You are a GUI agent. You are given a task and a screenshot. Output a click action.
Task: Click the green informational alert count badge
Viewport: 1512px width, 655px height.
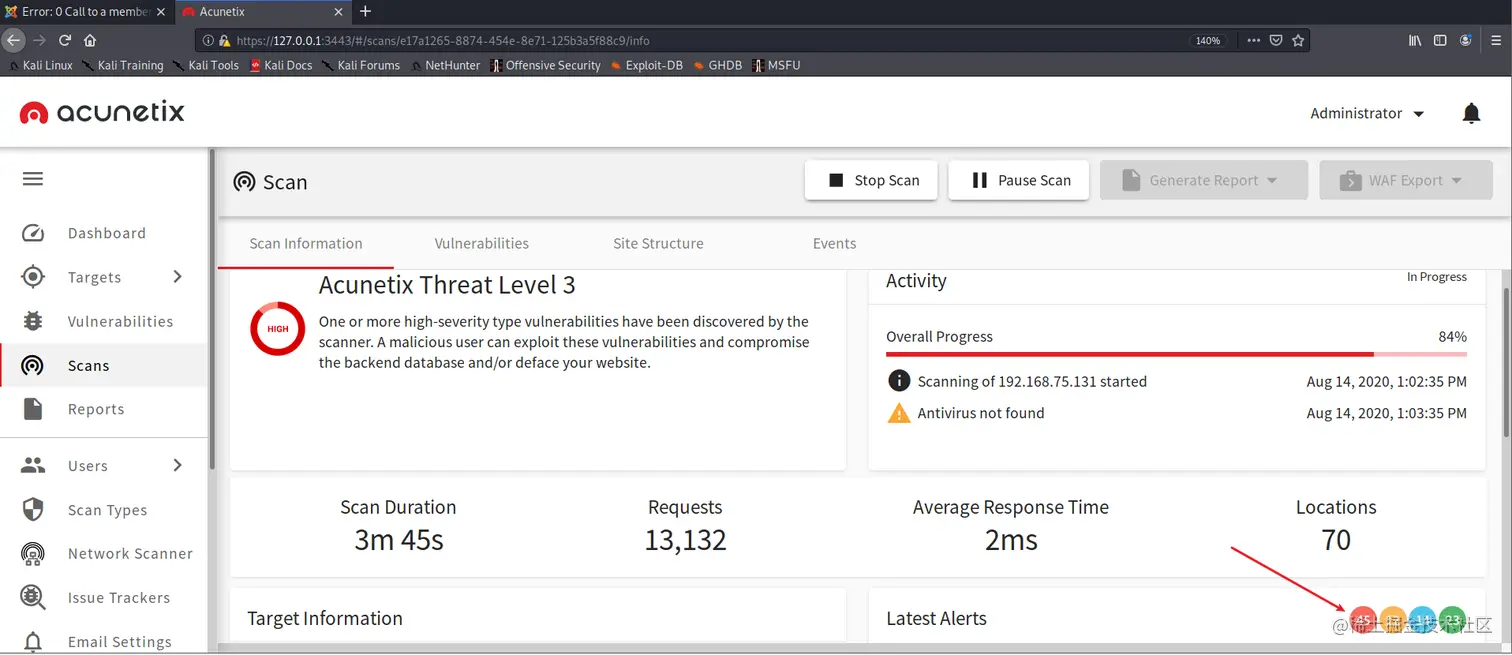coord(1452,621)
